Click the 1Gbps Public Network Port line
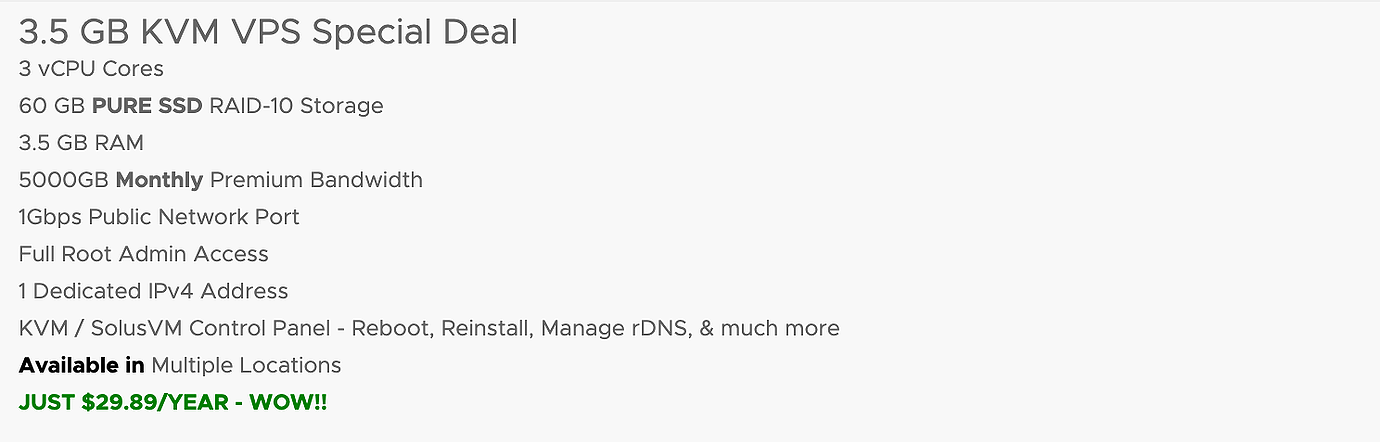 159,217
